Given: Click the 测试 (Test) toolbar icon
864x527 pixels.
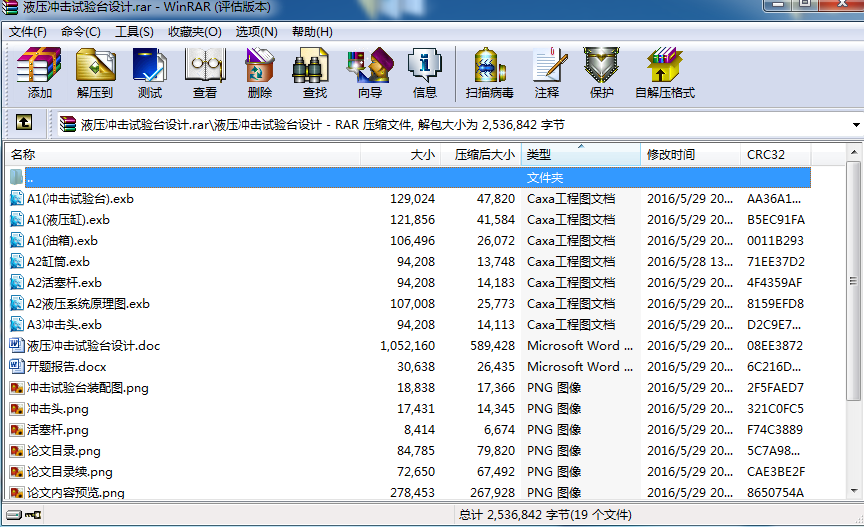Looking at the screenshot, I should point(149,65).
